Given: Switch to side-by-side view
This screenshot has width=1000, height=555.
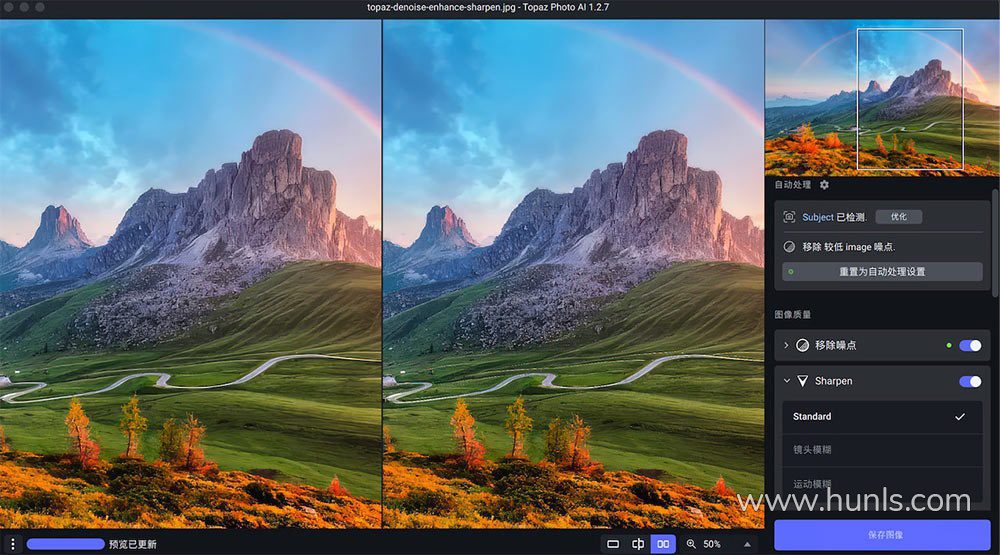Looking at the screenshot, I should click(663, 544).
